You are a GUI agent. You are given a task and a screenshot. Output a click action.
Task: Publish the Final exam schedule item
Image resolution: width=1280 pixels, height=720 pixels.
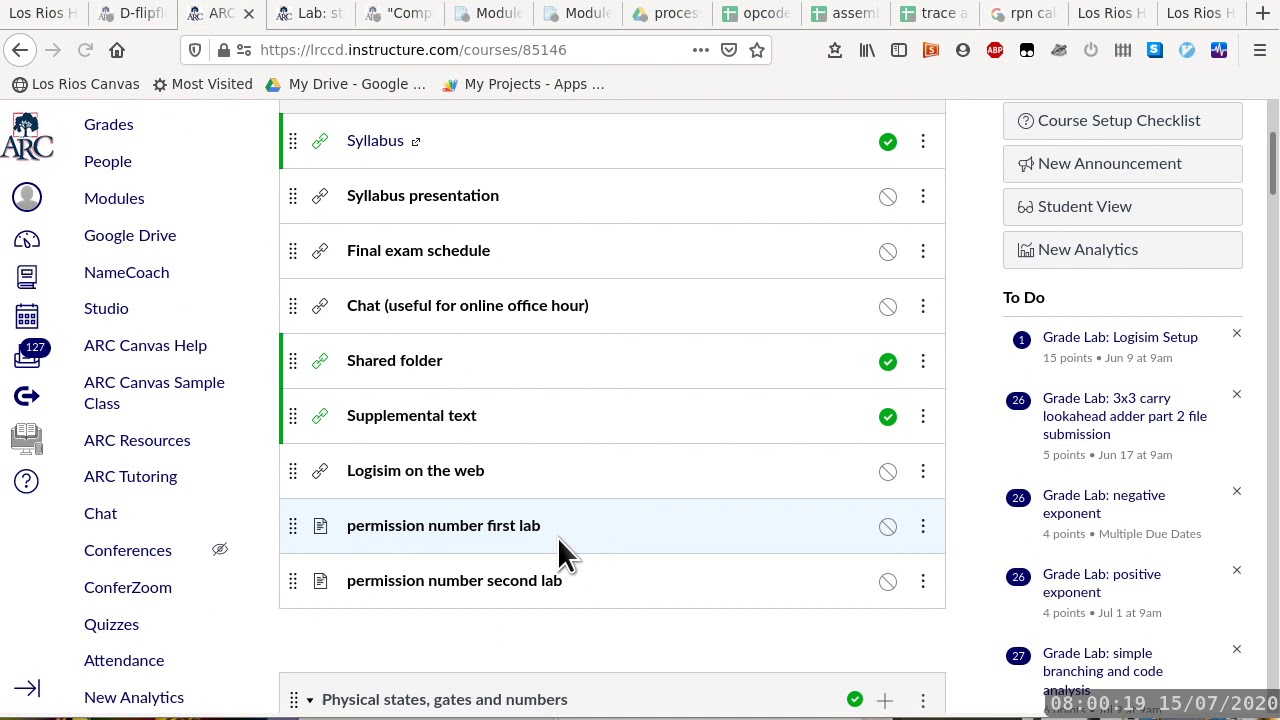coord(888,251)
